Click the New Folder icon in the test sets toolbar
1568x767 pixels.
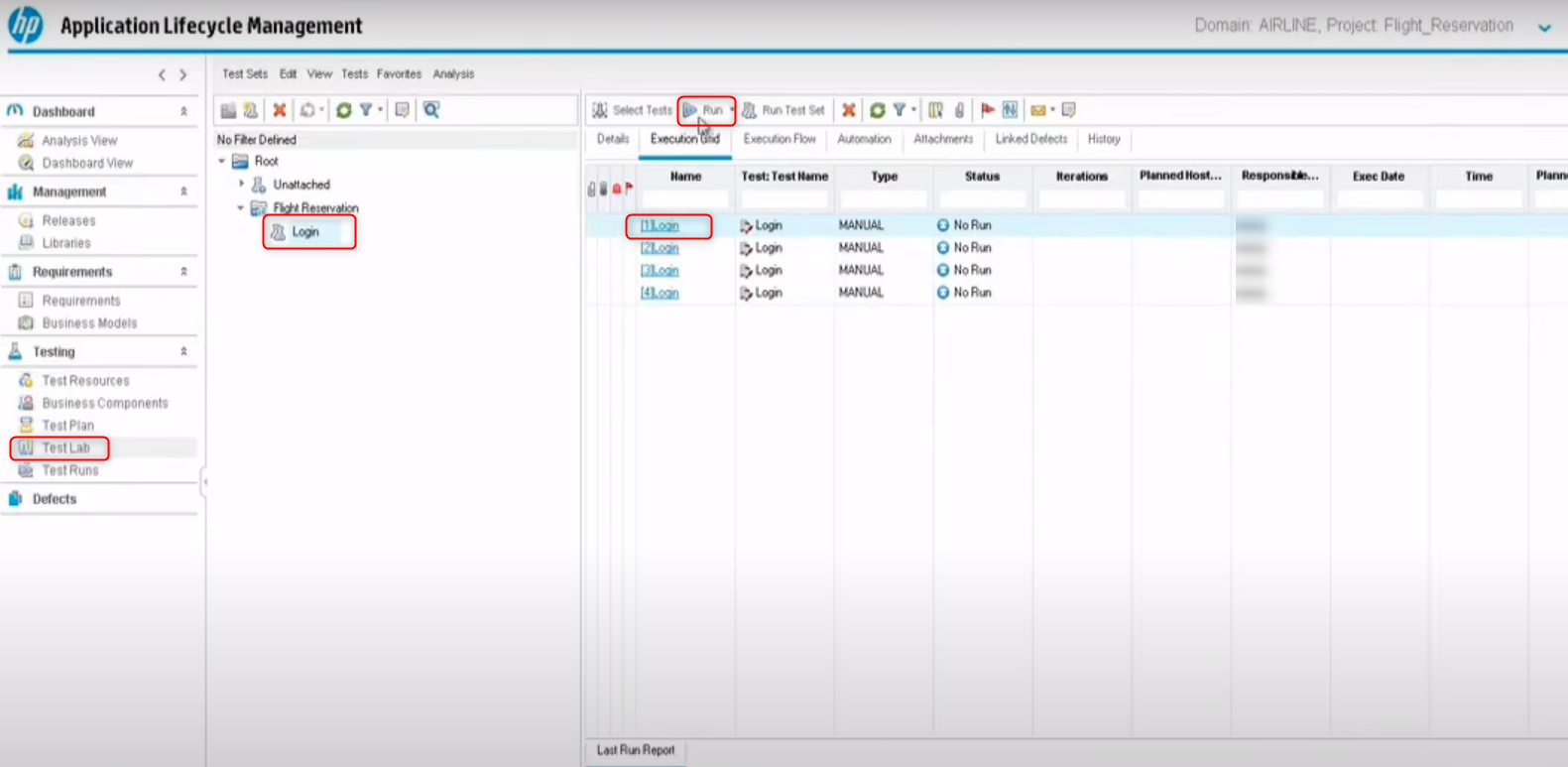pyautogui.click(x=228, y=110)
